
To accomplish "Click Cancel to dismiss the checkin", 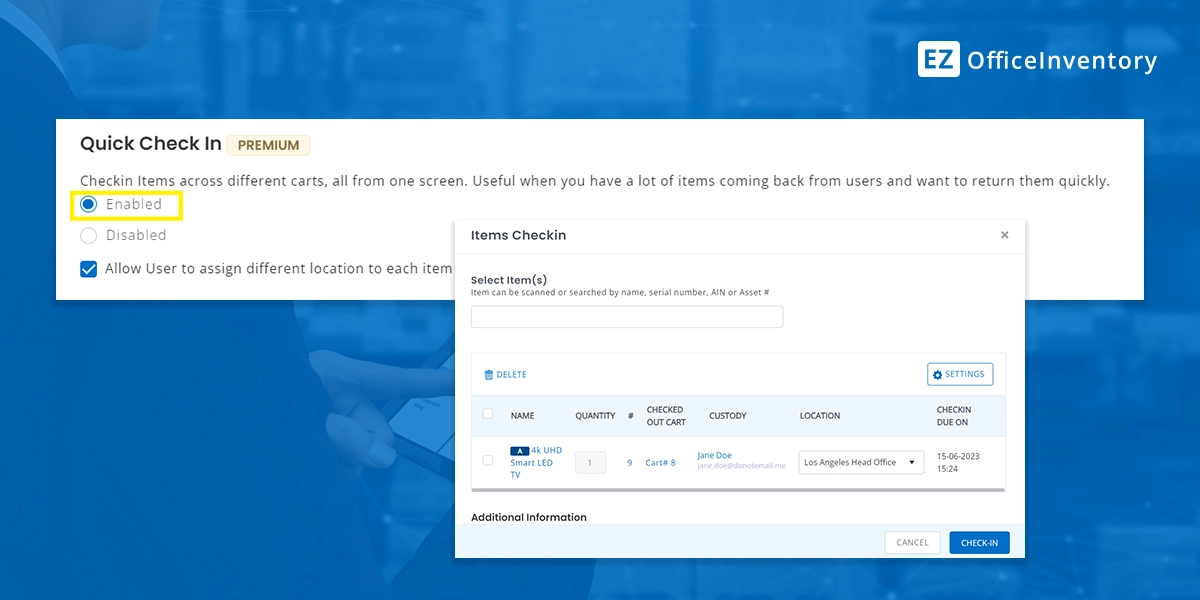I will tap(911, 542).
